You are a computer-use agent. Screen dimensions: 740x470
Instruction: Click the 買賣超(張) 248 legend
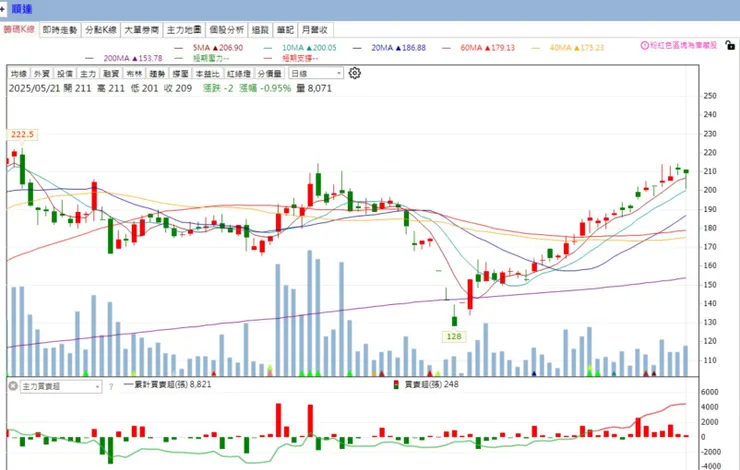(x=426, y=384)
